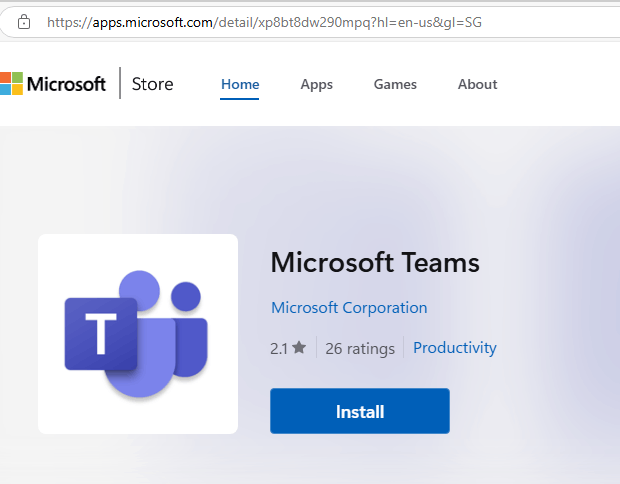Viewport: 620px width, 484px height.
Task: Install Microsoft Teams
Action: click(x=360, y=411)
